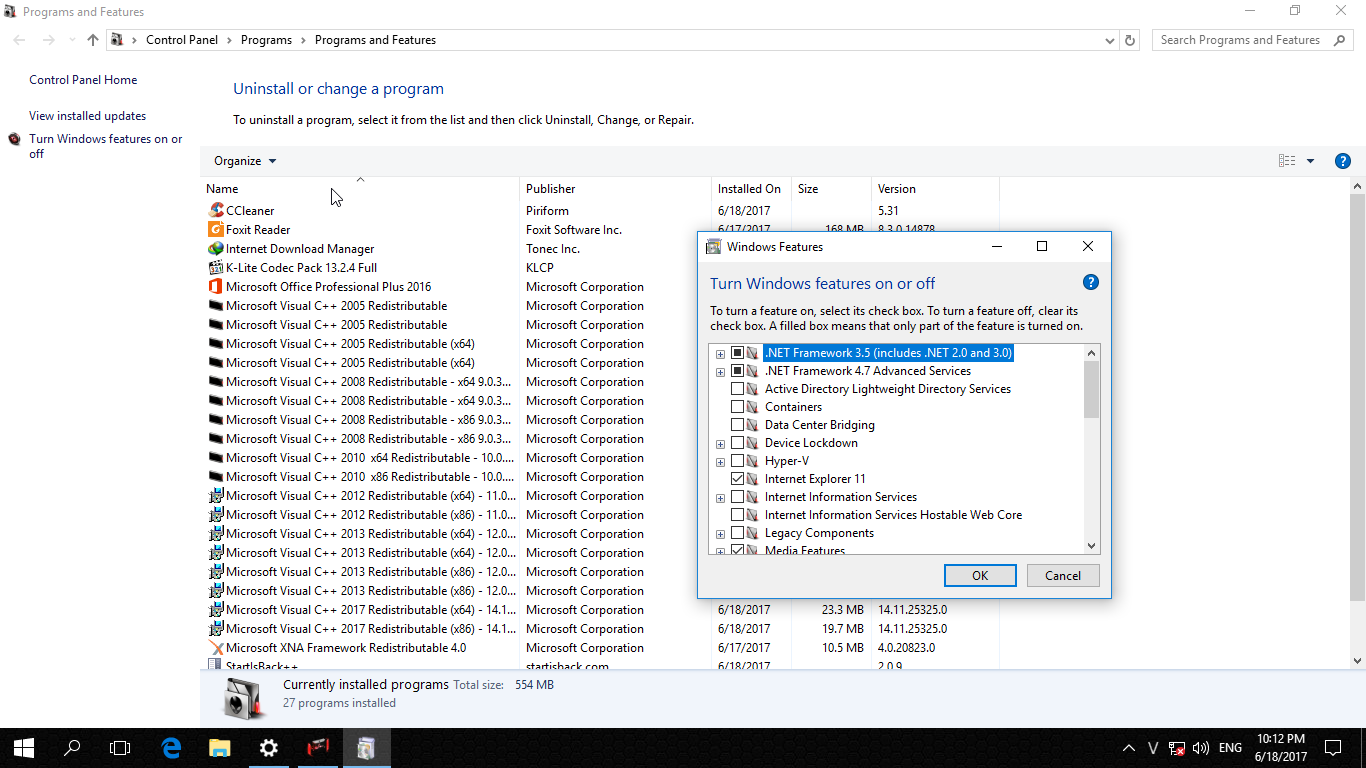Enable the Hyper-V checkbox
Image resolution: width=1366 pixels, height=768 pixels.
tap(738, 461)
